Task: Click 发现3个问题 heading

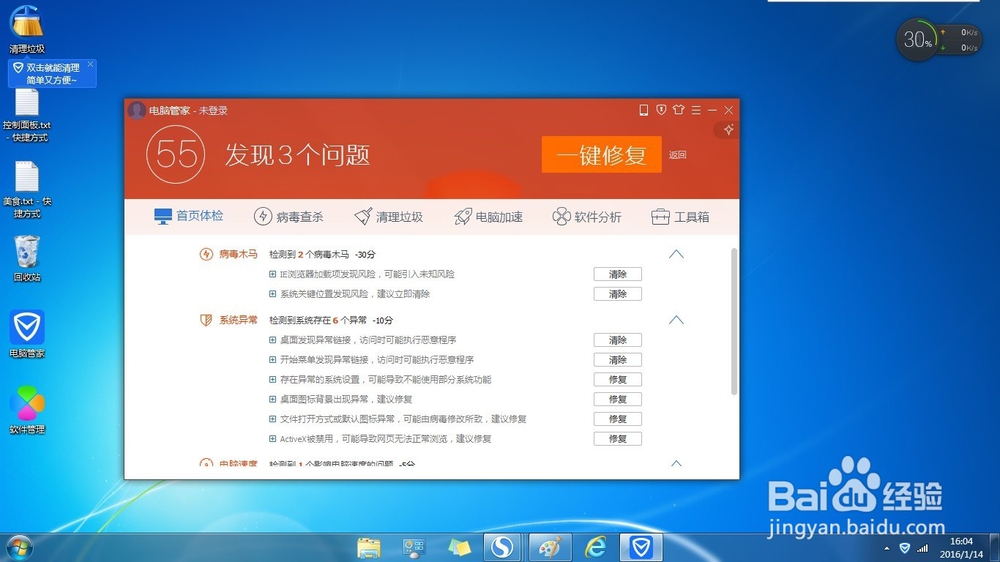Action: point(297,155)
